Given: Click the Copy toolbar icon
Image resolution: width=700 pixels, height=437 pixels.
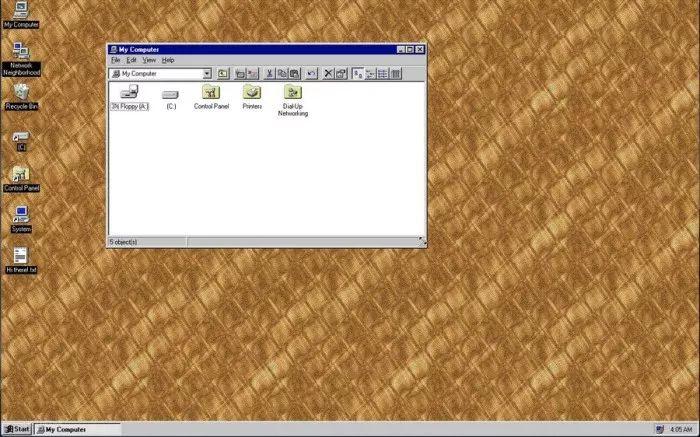Looking at the screenshot, I should pos(282,74).
